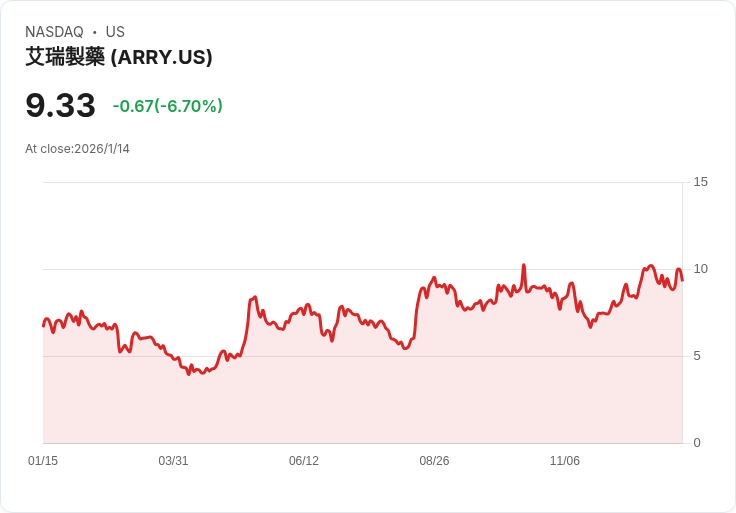Viewport: 736px width, 513px height.
Task: Click the 03/31 date axis label
Action: click(x=173, y=460)
